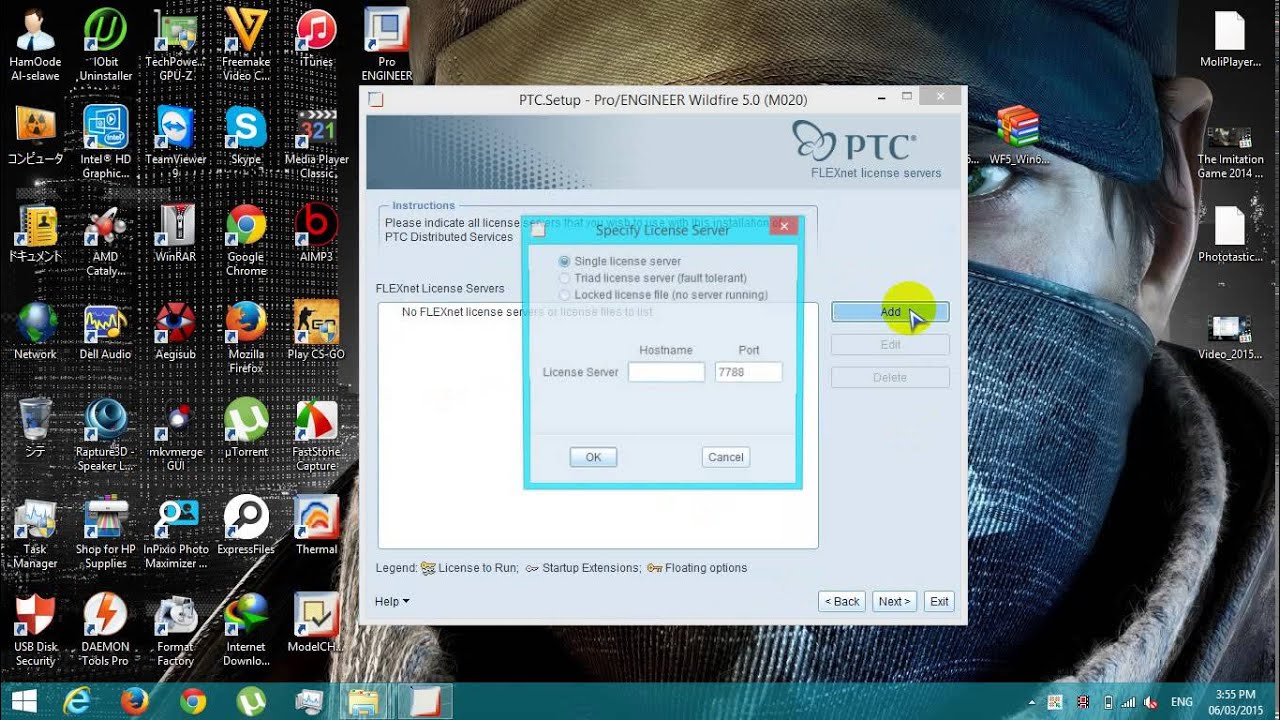The width and height of the screenshot is (1280, 720).
Task: Open Internet Download Manager icon
Action: [x=246, y=630]
